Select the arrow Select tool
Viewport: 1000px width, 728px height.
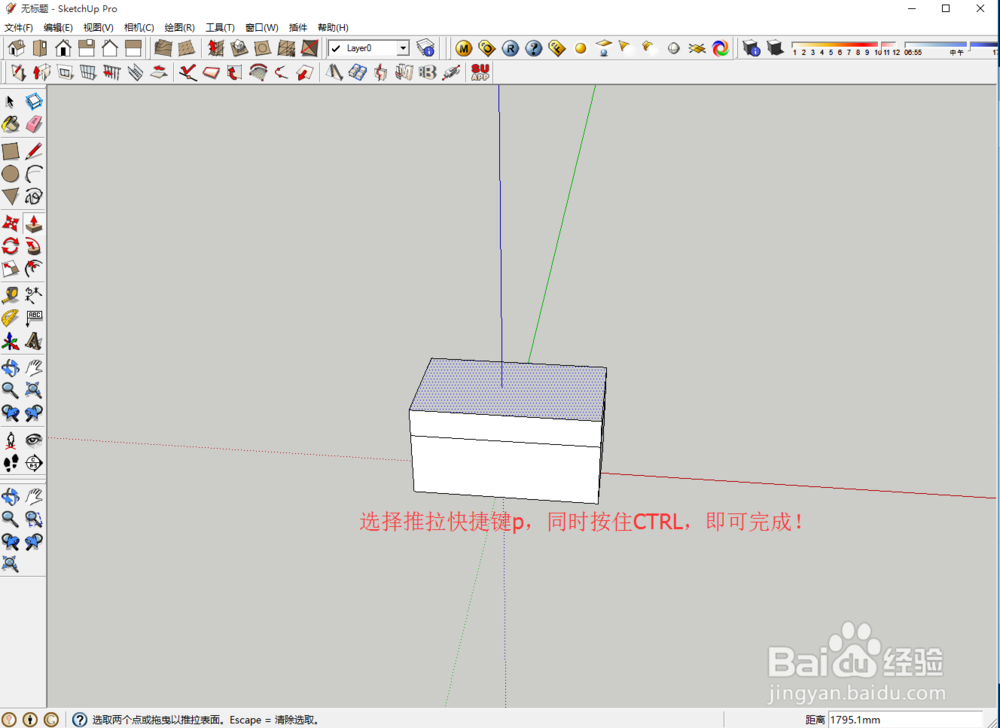[10, 102]
